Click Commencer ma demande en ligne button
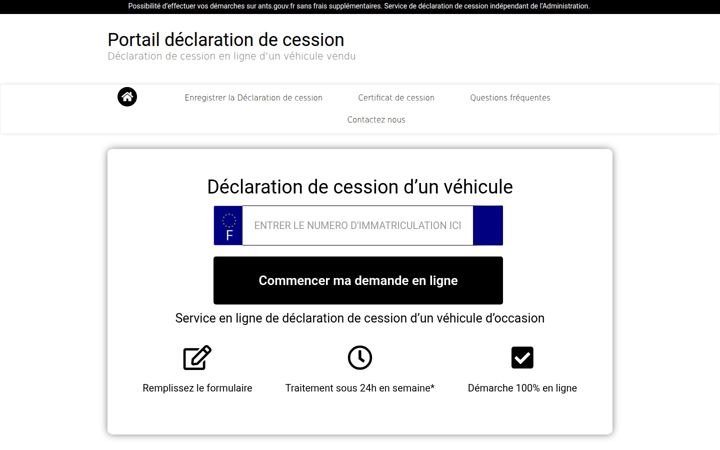This screenshot has height=450, width=720. 358,280
